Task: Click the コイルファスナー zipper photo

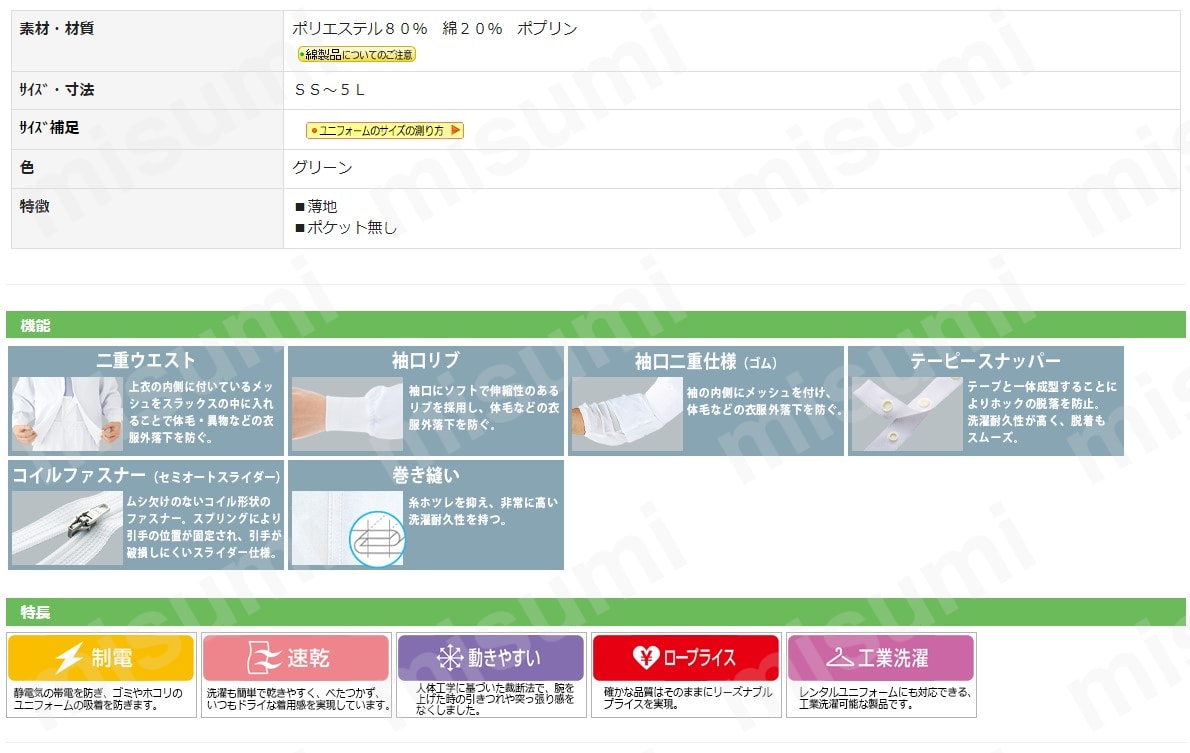Action: pyautogui.click(x=67, y=528)
